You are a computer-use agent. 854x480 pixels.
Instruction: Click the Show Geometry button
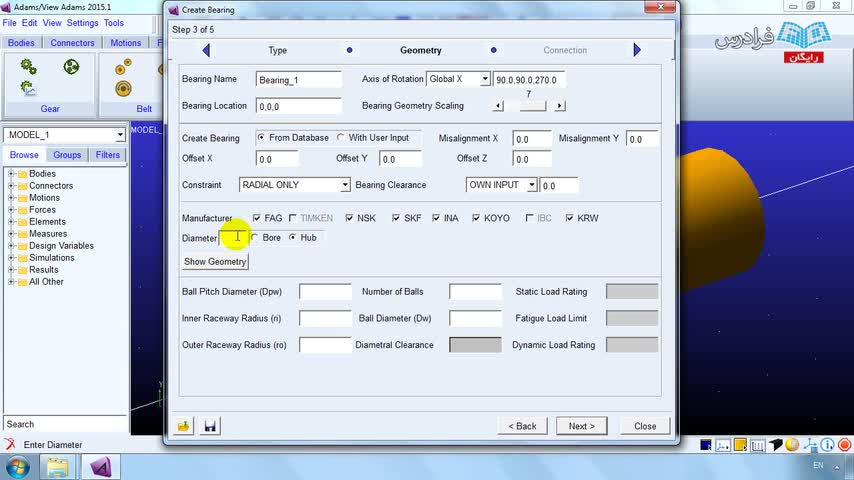click(x=215, y=262)
